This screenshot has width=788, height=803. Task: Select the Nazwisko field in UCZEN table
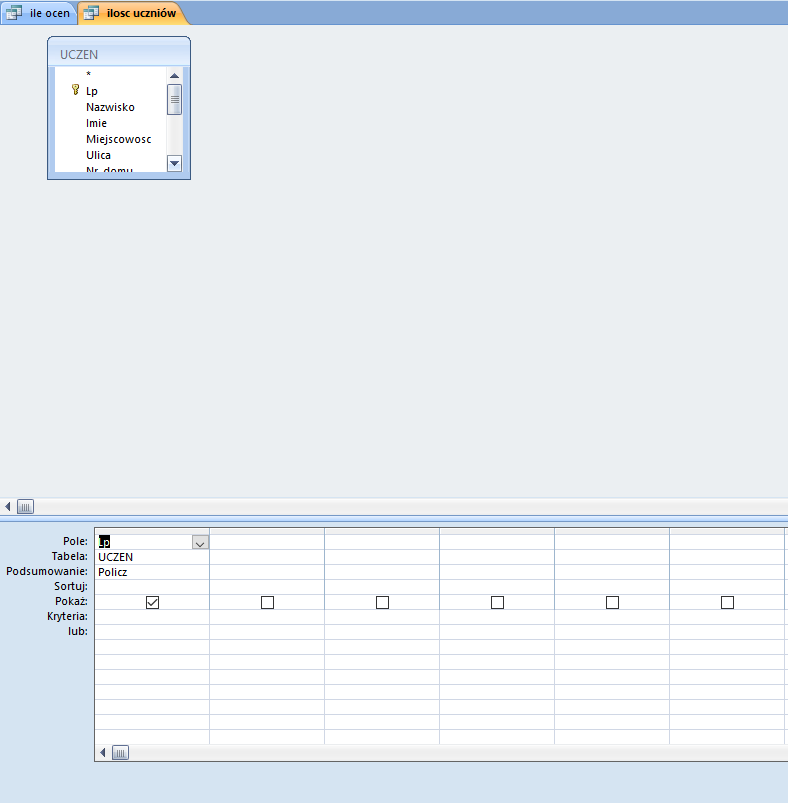point(110,107)
